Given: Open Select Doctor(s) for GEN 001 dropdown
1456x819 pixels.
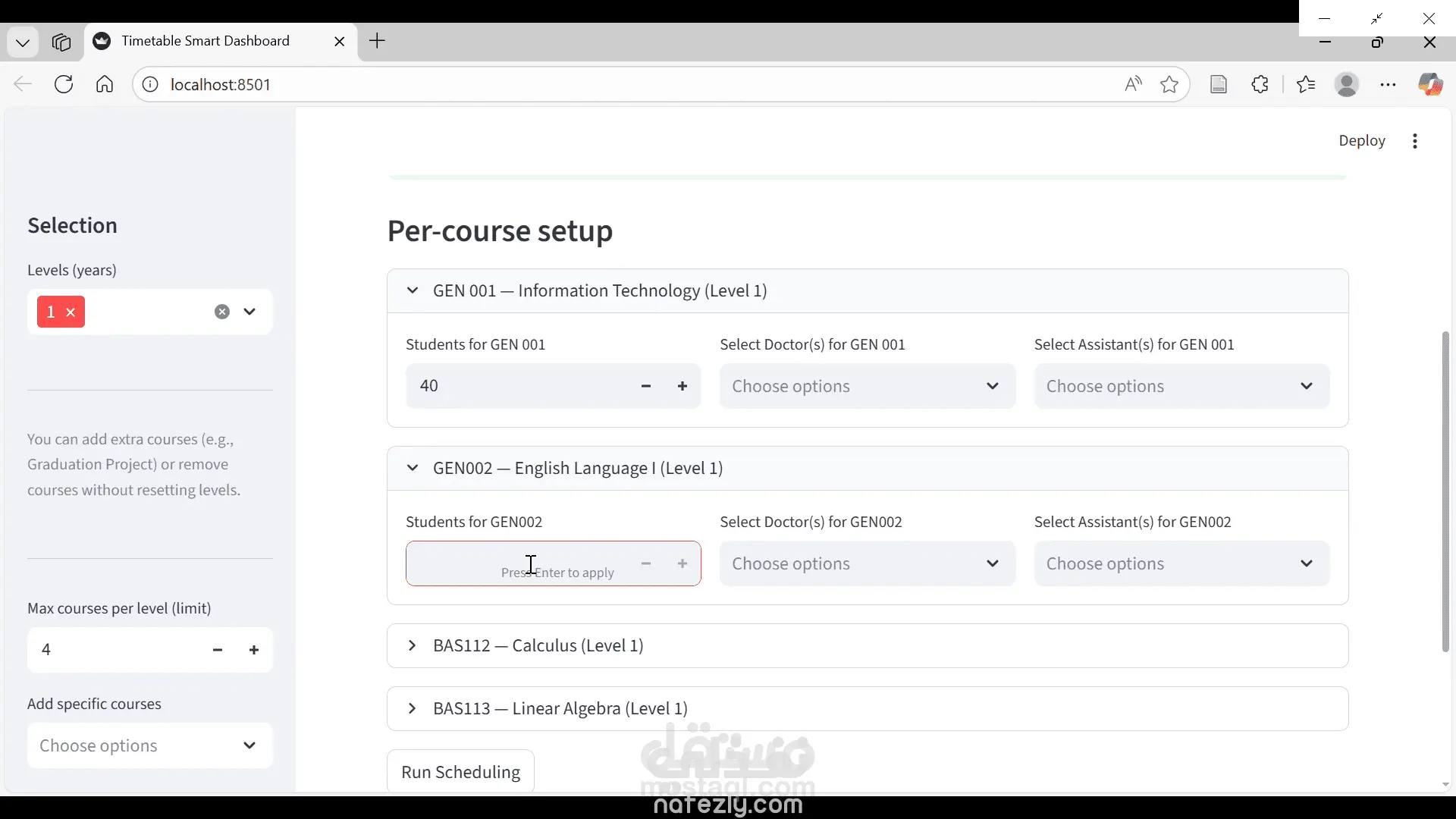Looking at the screenshot, I should (867, 386).
